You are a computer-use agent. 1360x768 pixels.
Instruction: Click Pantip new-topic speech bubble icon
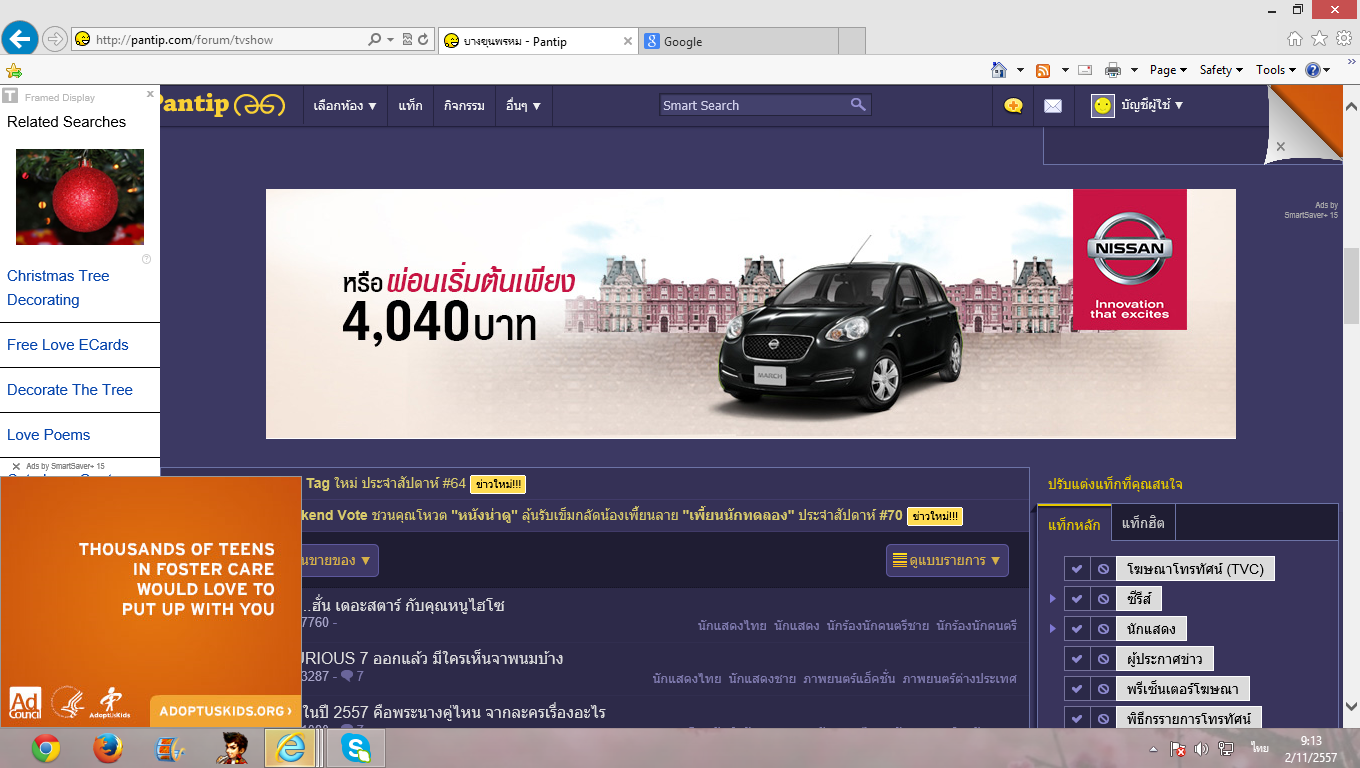coord(1013,106)
